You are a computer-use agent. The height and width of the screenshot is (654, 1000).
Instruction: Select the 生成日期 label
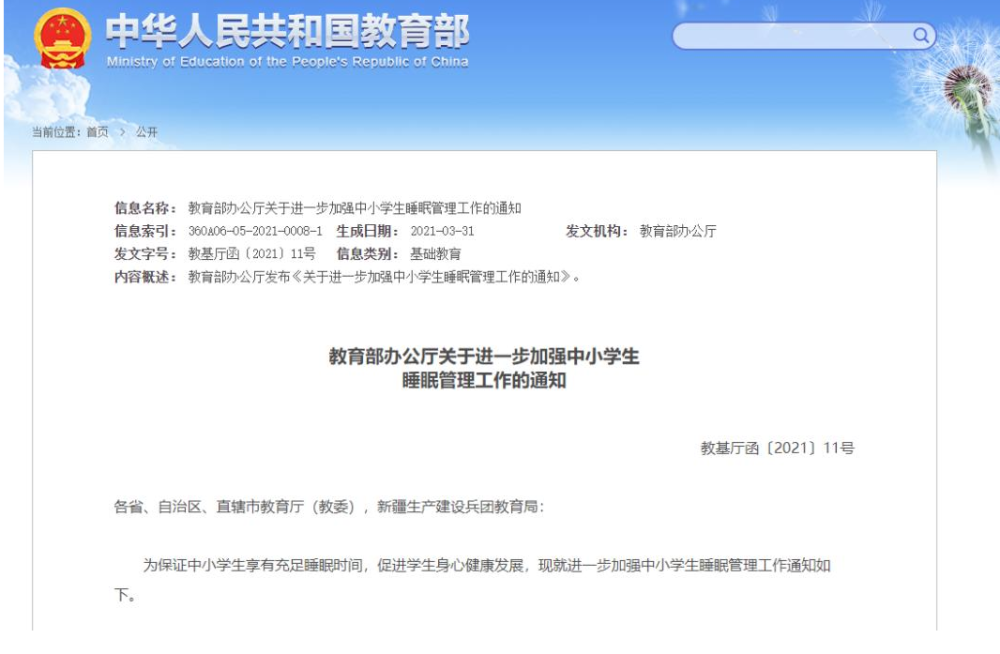click(368, 231)
